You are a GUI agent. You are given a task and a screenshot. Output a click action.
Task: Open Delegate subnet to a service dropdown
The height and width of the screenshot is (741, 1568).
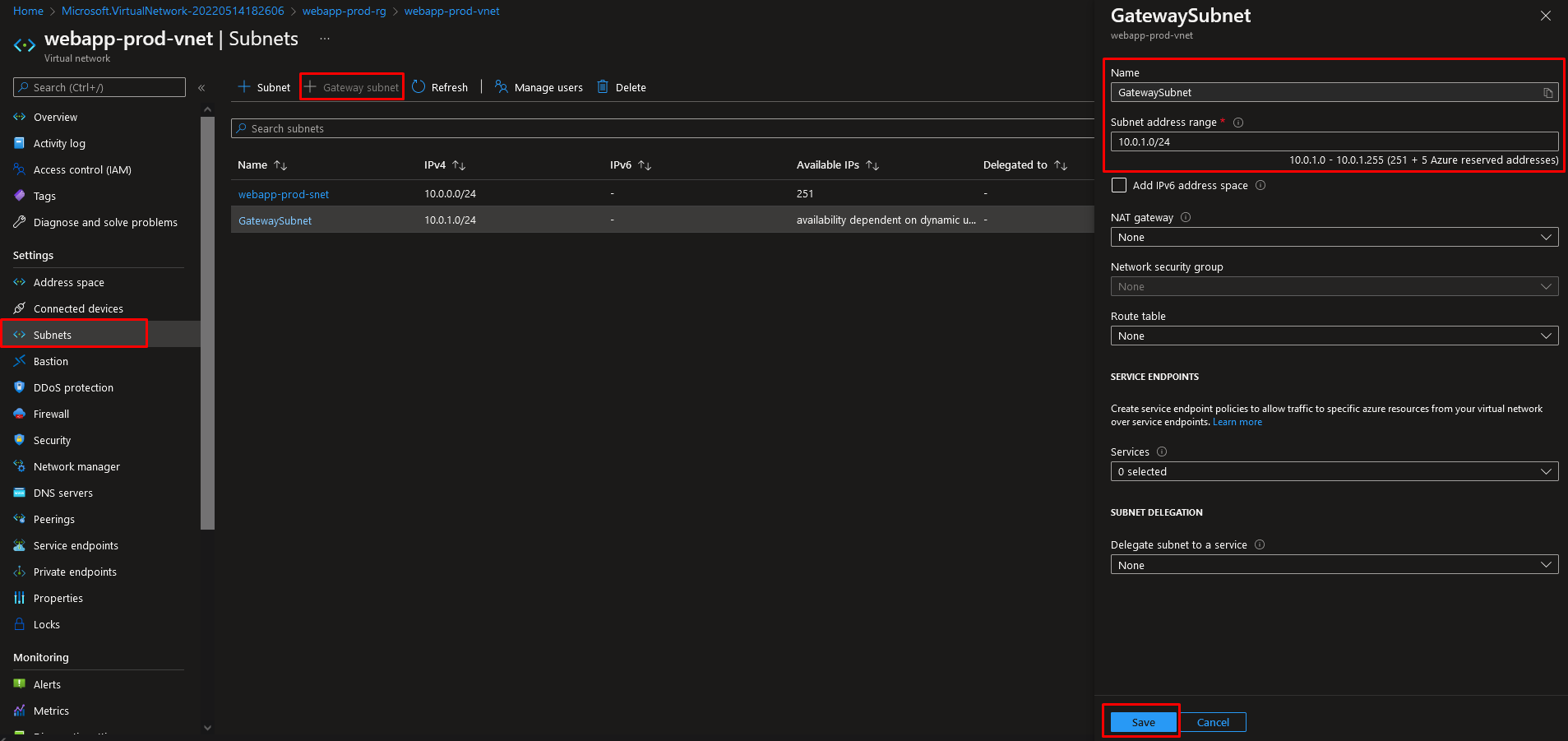pos(1334,566)
